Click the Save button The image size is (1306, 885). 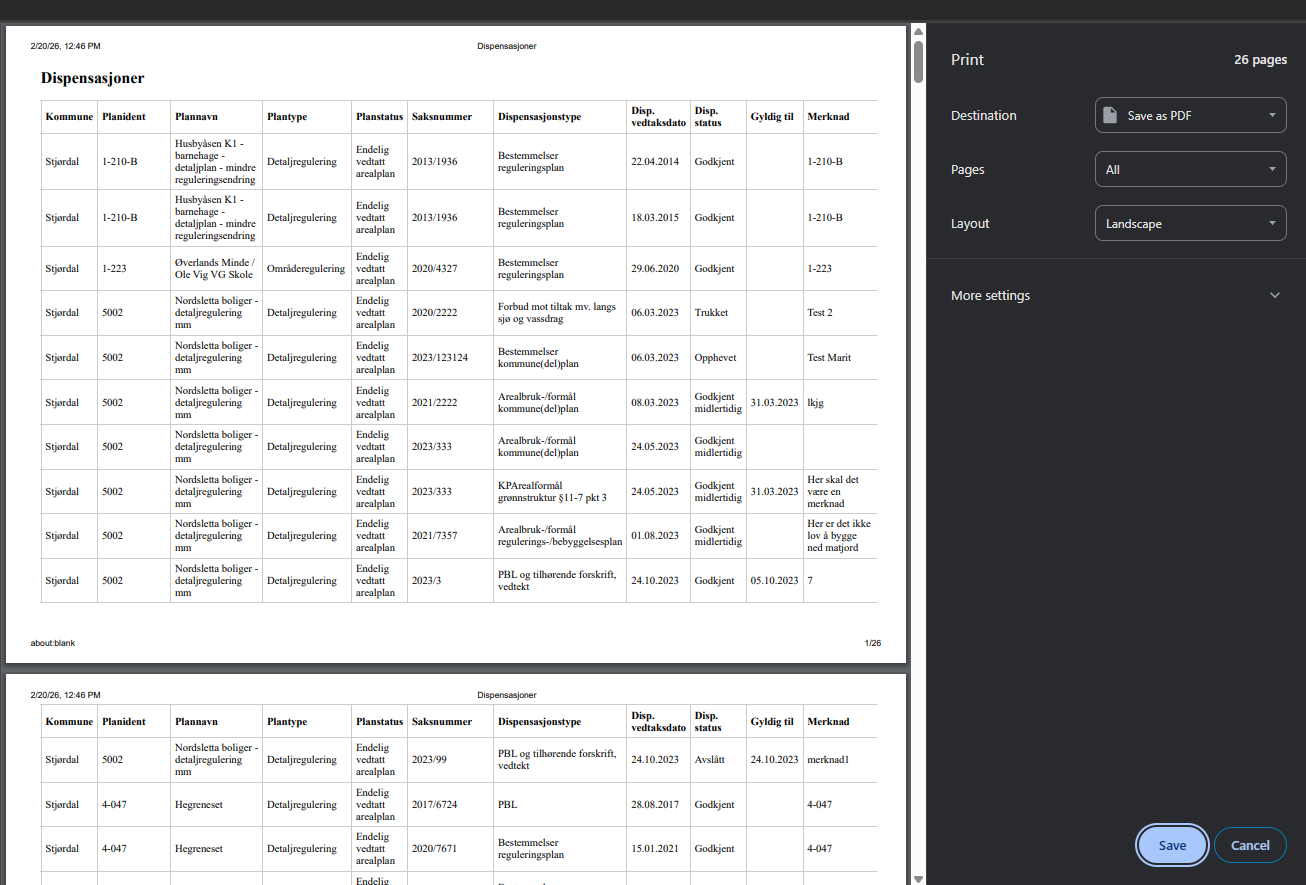pyautogui.click(x=1172, y=845)
